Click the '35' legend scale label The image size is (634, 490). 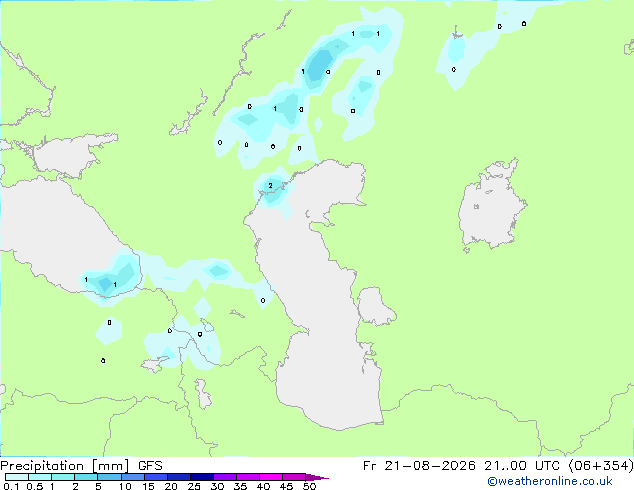240,486
